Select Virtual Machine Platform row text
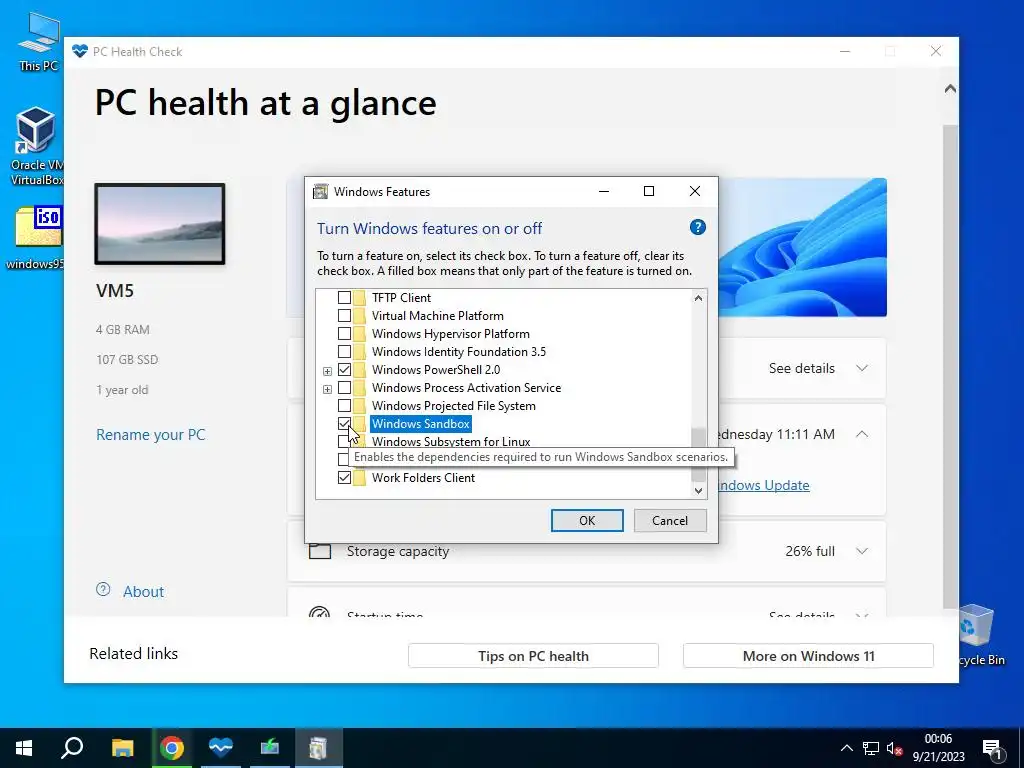The image size is (1024, 768). click(x=438, y=315)
